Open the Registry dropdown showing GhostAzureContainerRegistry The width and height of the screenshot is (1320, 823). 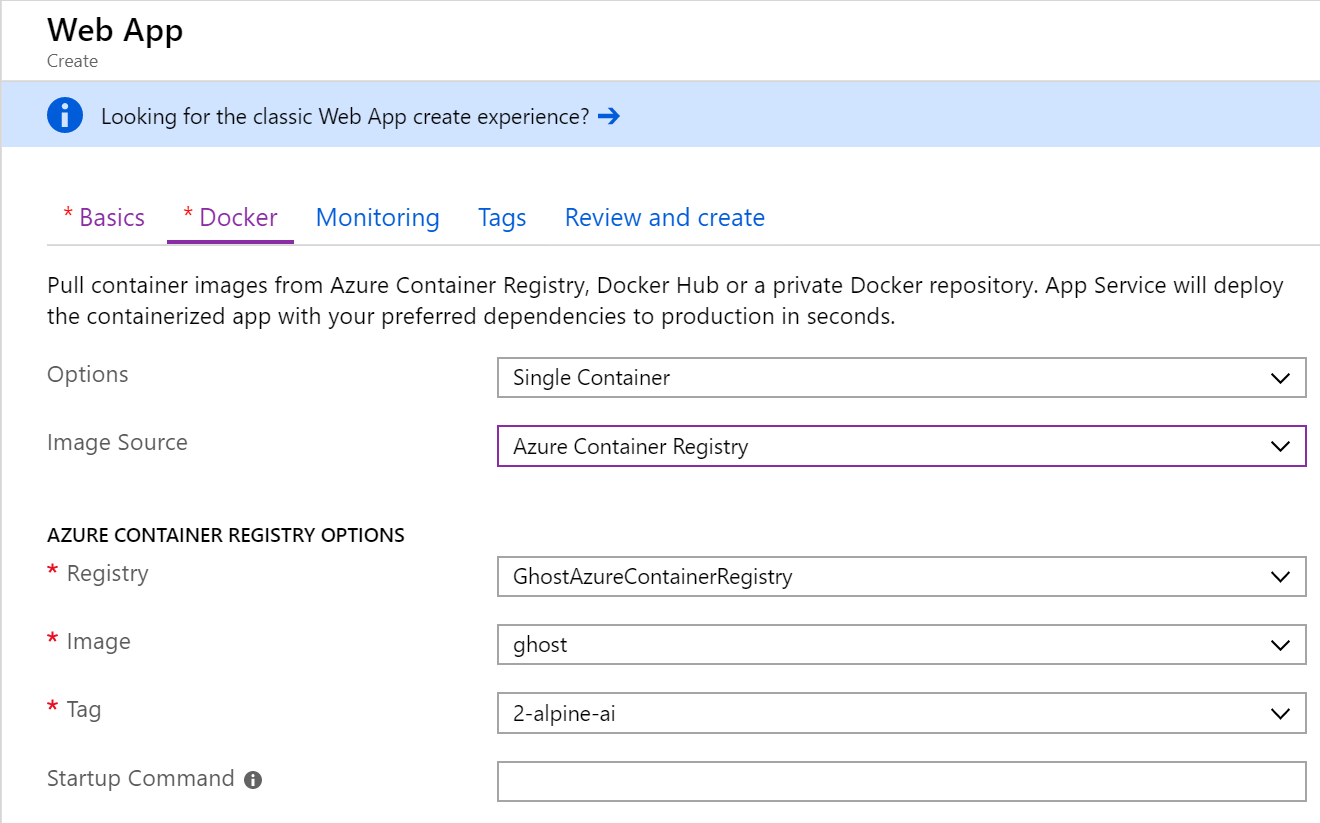click(900, 576)
